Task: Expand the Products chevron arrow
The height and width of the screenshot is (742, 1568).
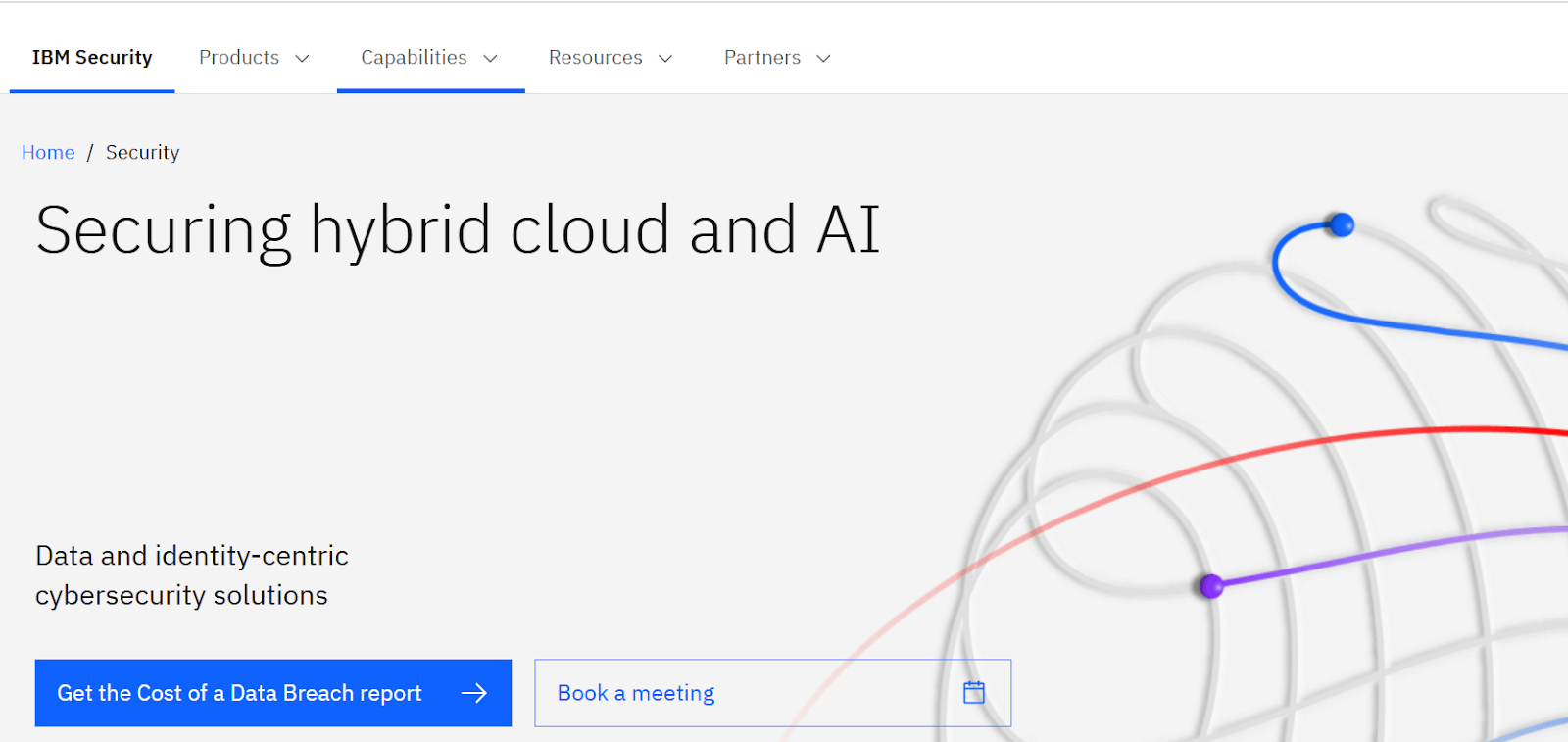Action: click(303, 59)
